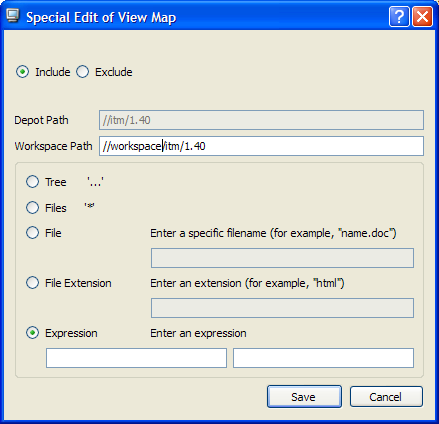
Task: Click the file extension input box
Action: pos(282,308)
